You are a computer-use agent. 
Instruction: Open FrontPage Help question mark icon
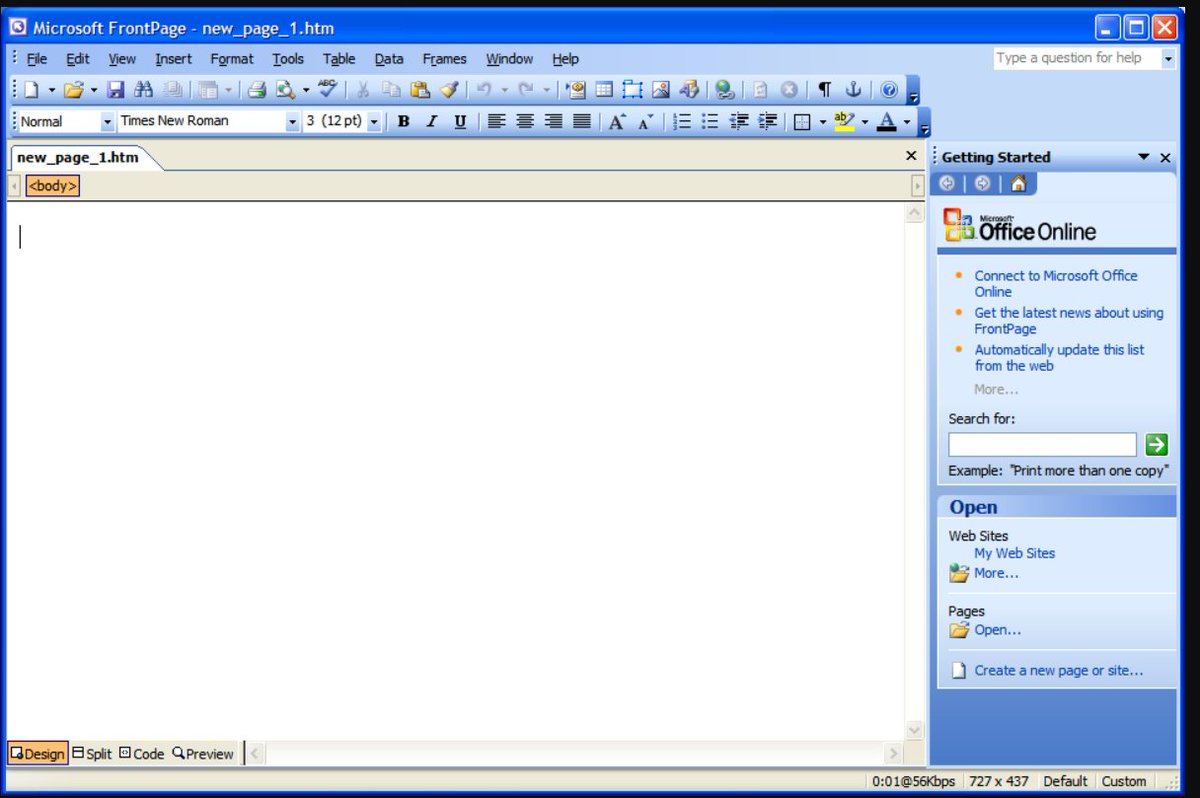[889, 90]
